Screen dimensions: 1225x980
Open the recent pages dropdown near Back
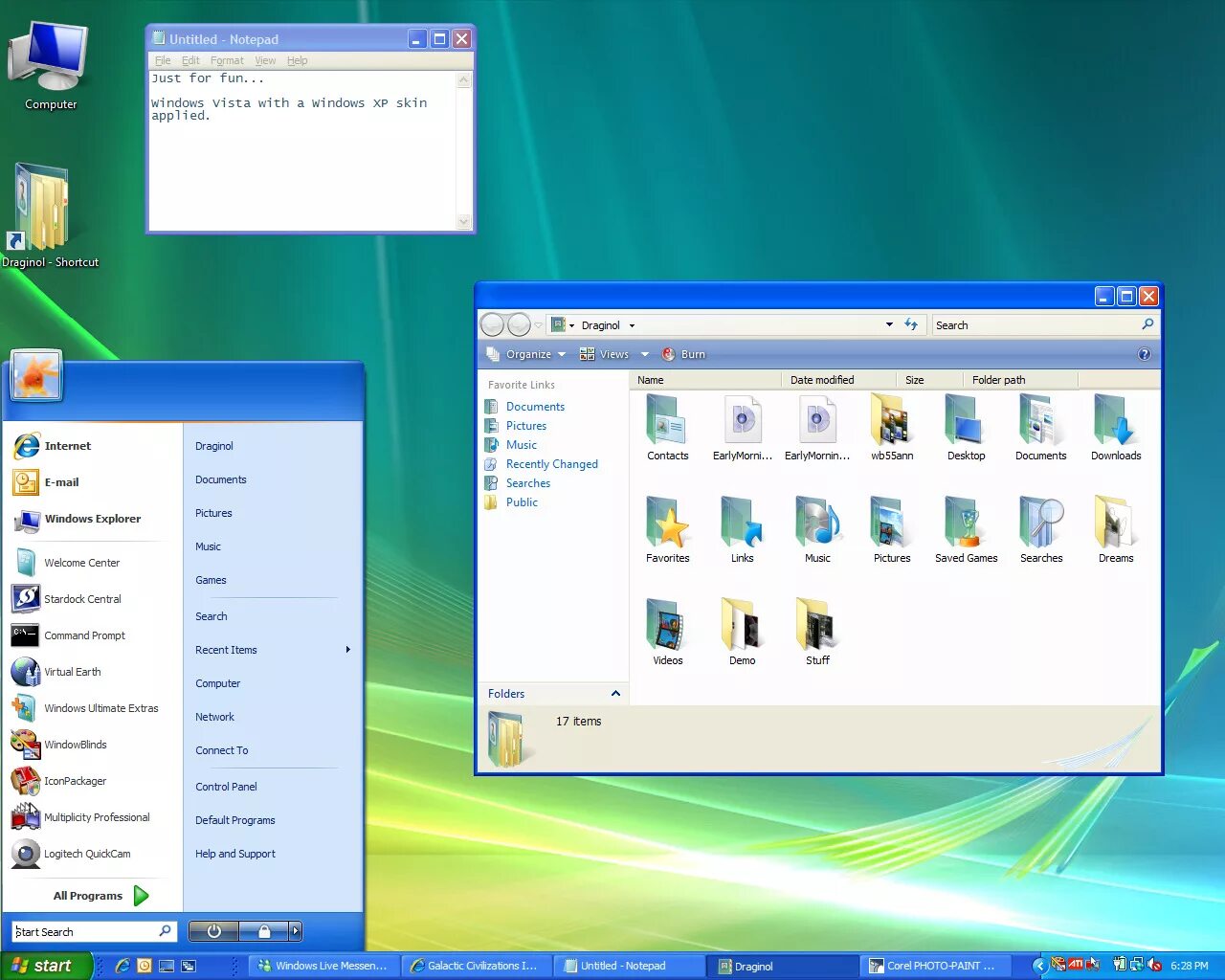[x=539, y=325]
